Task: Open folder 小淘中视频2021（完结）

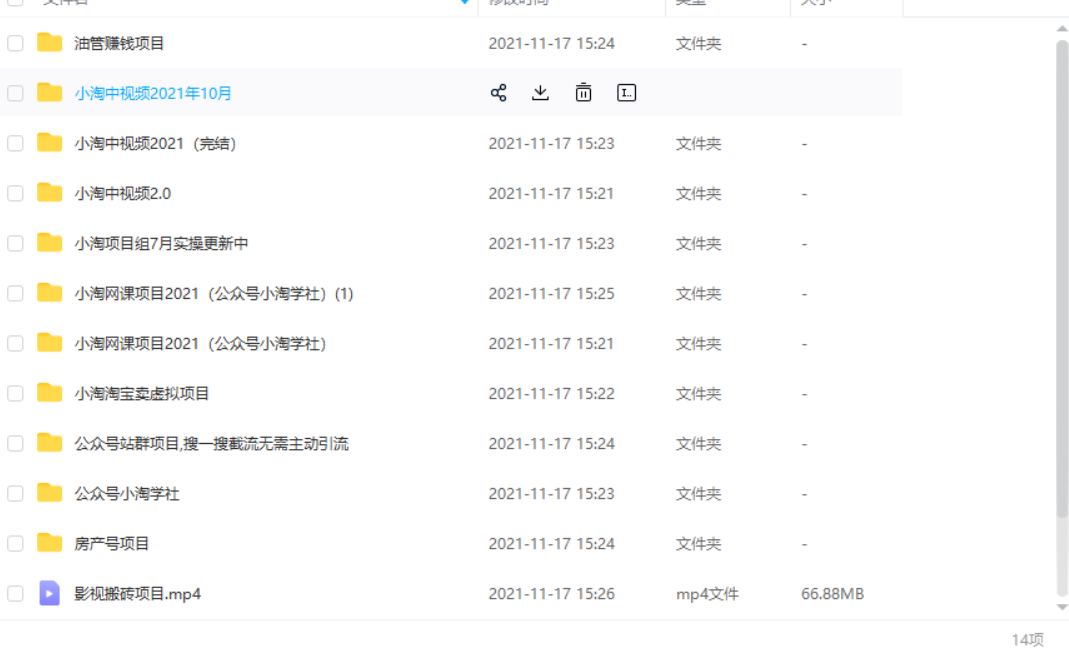Action: click(x=155, y=144)
